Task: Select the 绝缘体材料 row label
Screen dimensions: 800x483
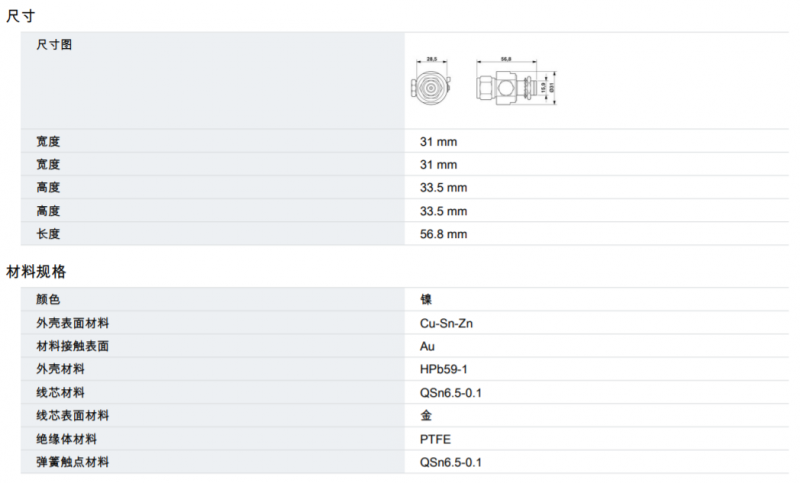Action: tap(67, 439)
